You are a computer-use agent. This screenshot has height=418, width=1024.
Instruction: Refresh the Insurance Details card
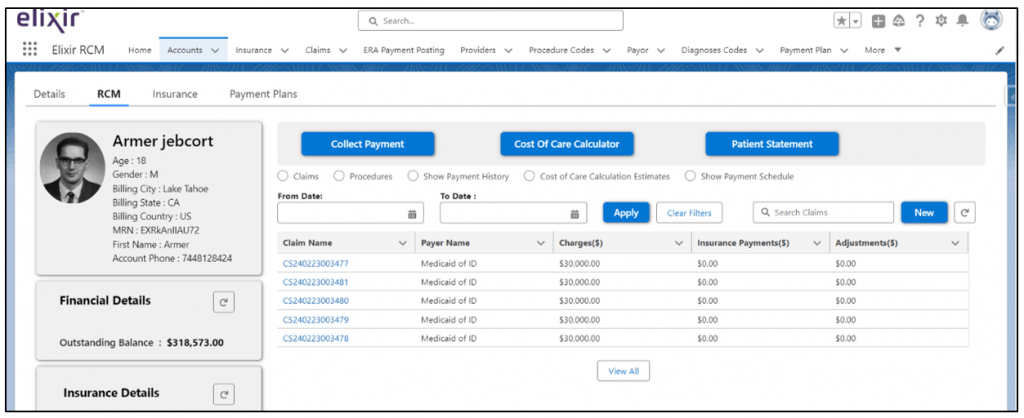pyautogui.click(x=225, y=394)
